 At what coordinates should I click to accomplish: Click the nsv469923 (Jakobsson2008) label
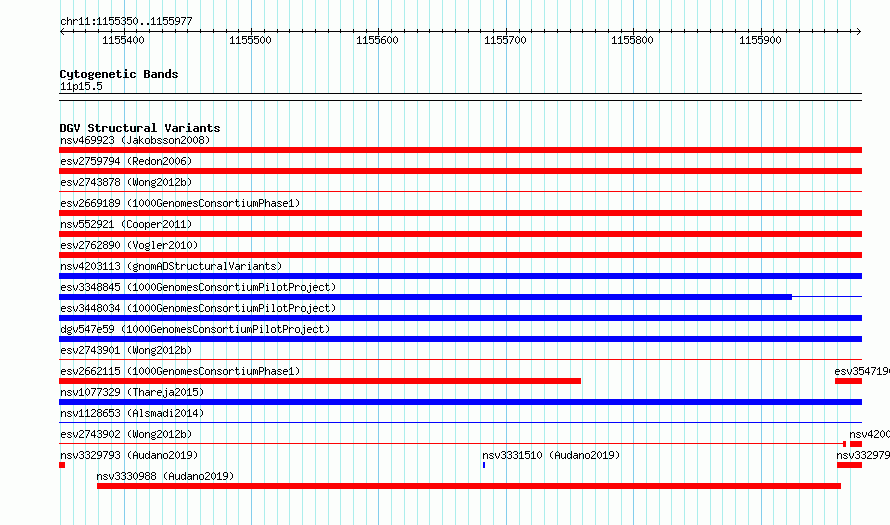coord(135,140)
